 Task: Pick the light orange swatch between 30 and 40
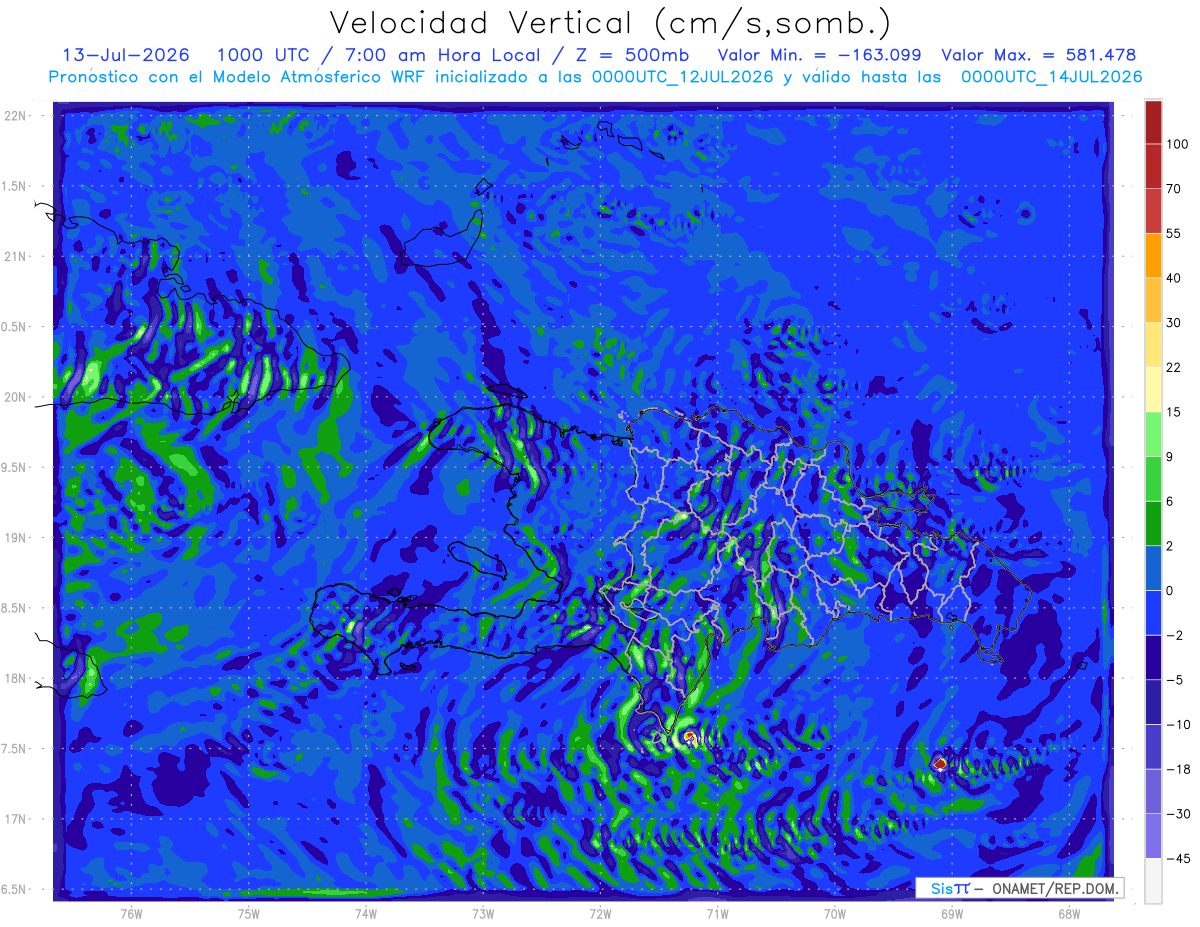point(1153,300)
